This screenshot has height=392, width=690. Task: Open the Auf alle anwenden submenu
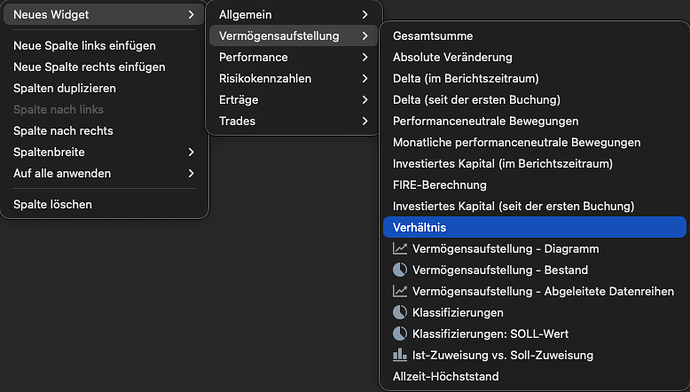104,173
